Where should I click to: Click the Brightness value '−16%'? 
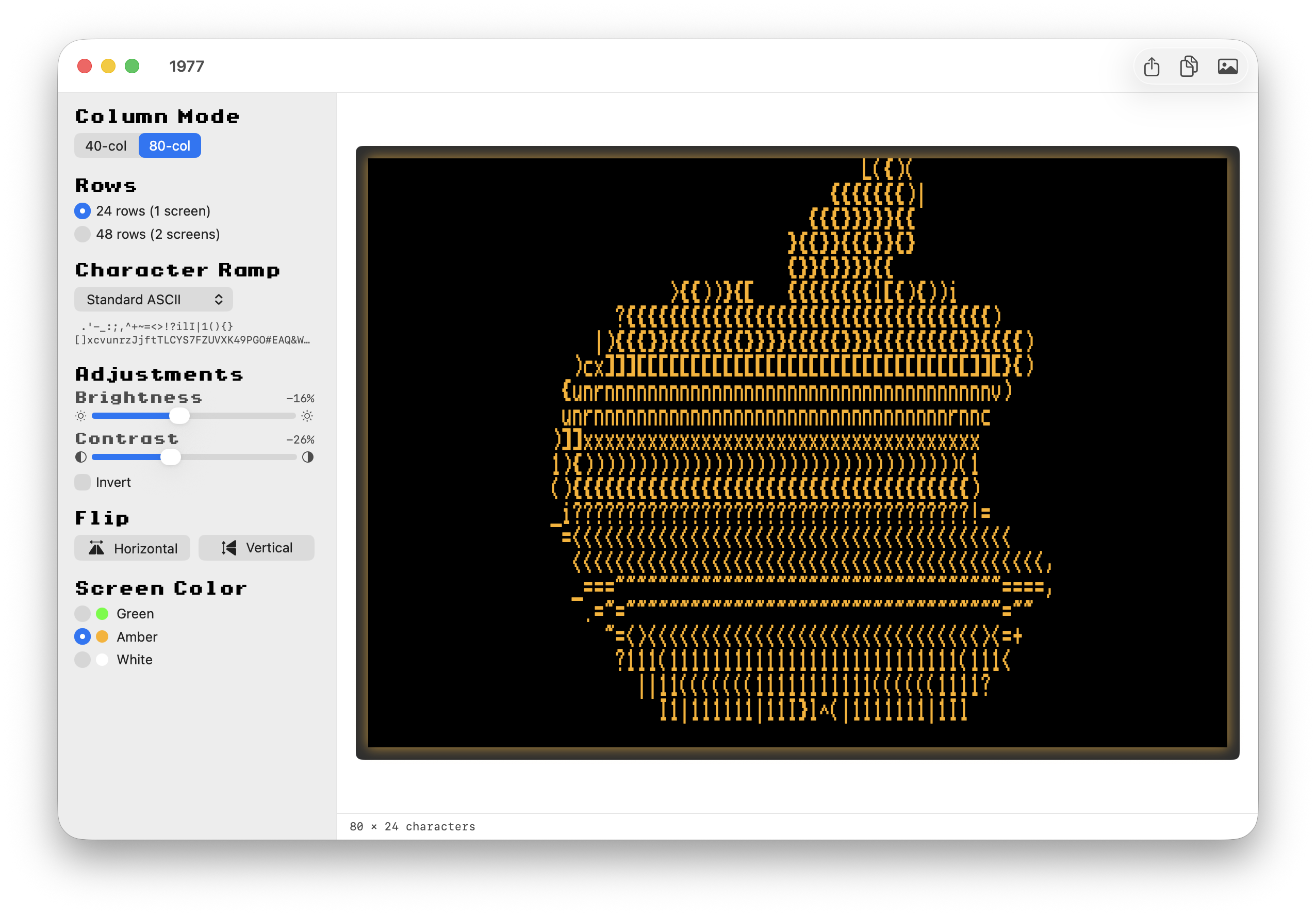tap(300, 398)
